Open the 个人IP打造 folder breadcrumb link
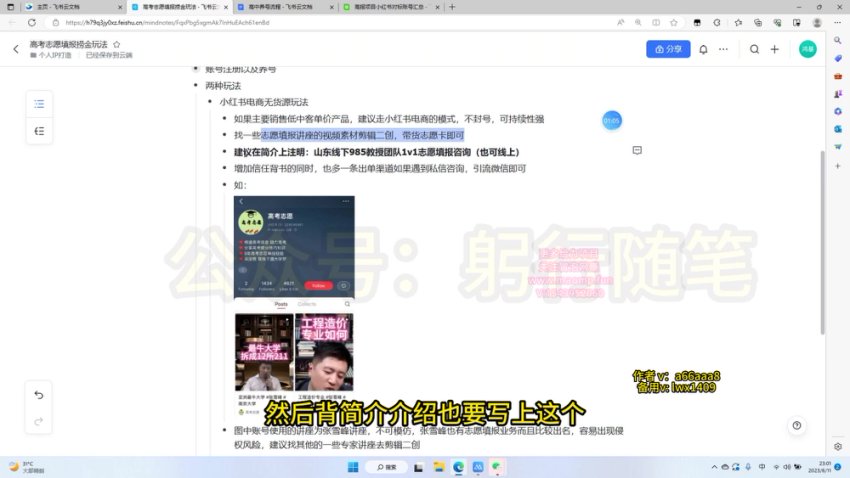The image size is (850, 478). 54,56
